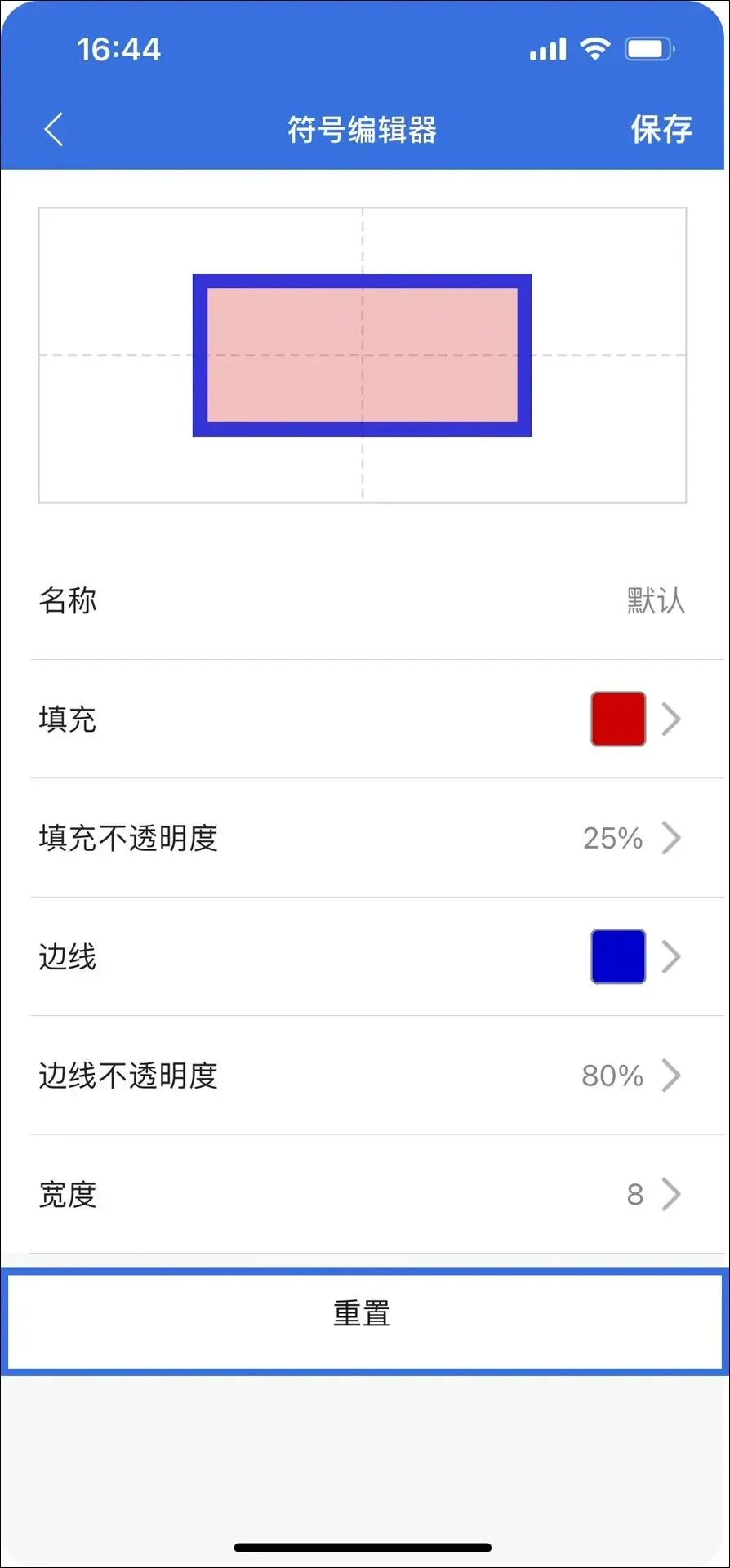
Task: Expand the 边线 row chevron
Action: (671, 956)
